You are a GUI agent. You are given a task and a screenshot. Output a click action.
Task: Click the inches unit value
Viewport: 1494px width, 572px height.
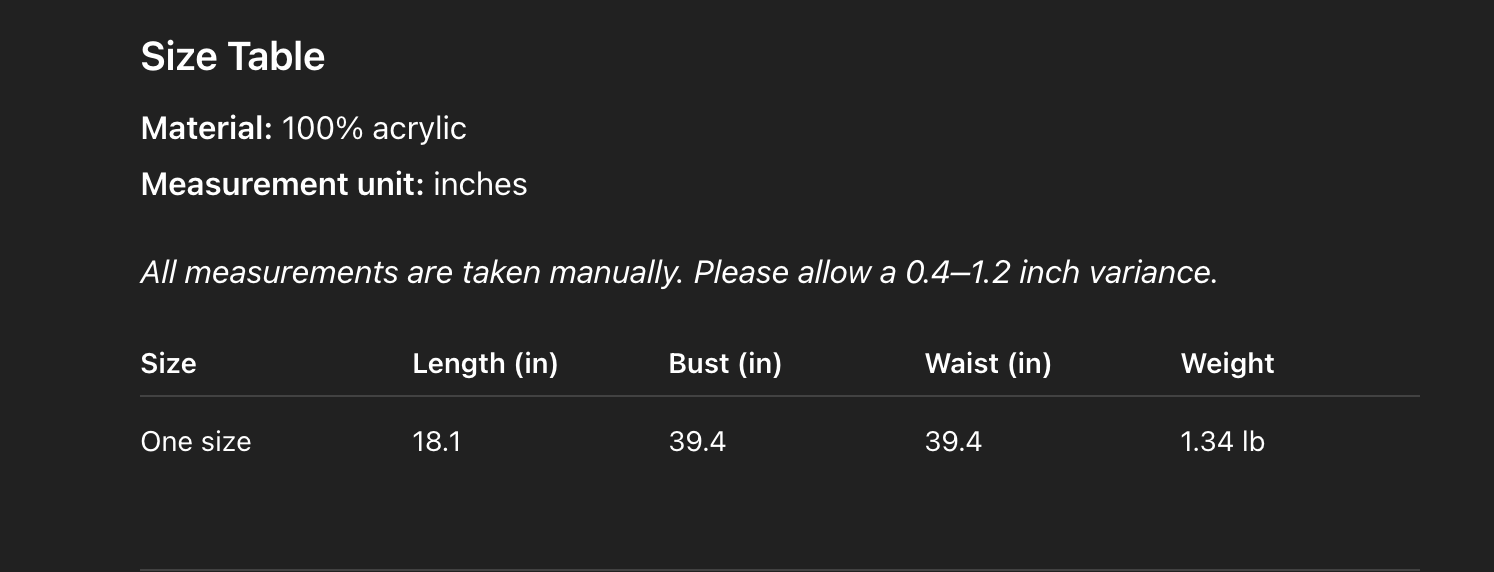[480, 185]
